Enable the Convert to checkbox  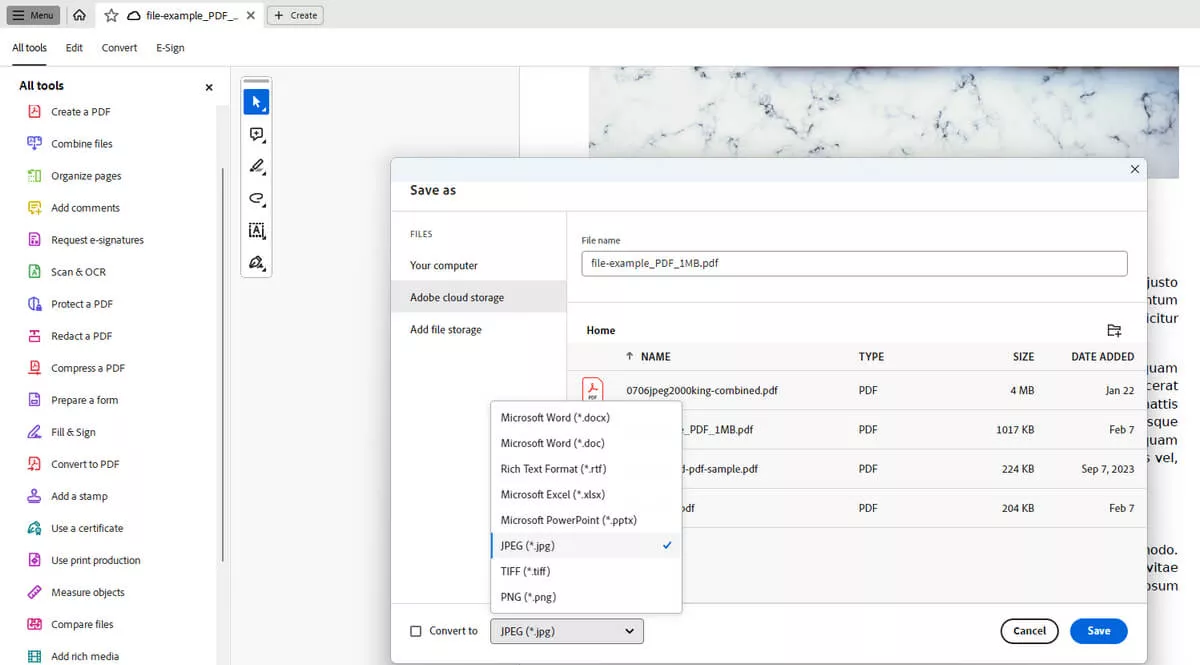pyautogui.click(x=417, y=631)
